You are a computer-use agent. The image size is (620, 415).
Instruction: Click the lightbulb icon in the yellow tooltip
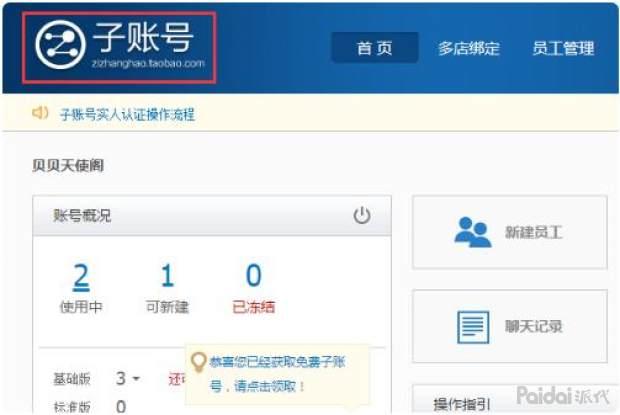pos(198,361)
